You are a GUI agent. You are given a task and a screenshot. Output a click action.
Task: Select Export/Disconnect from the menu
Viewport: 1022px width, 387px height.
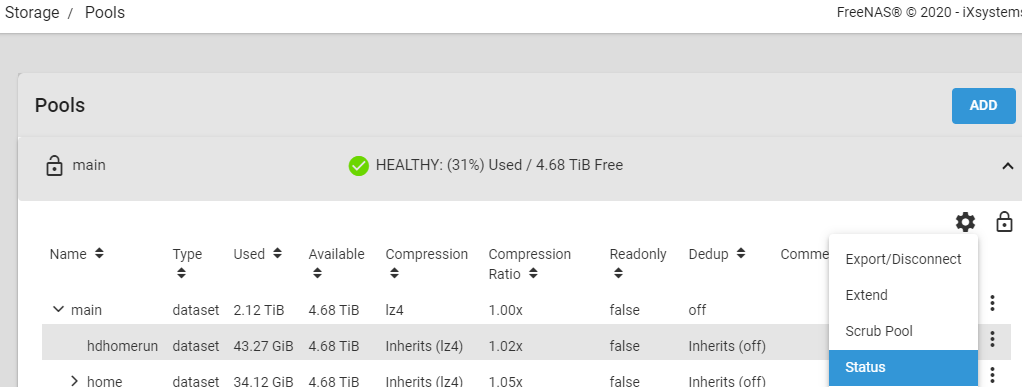pyautogui.click(x=903, y=259)
